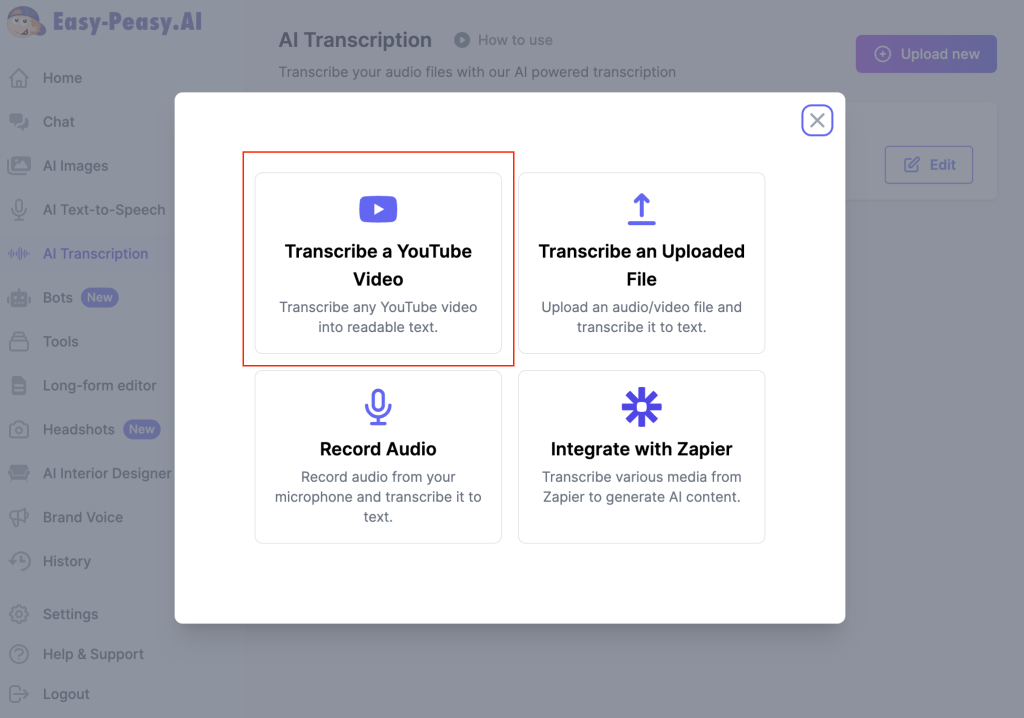This screenshot has height=718, width=1024.
Task: Open AI Text-to-Speech from the sidebar
Action: pyautogui.click(x=104, y=210)
